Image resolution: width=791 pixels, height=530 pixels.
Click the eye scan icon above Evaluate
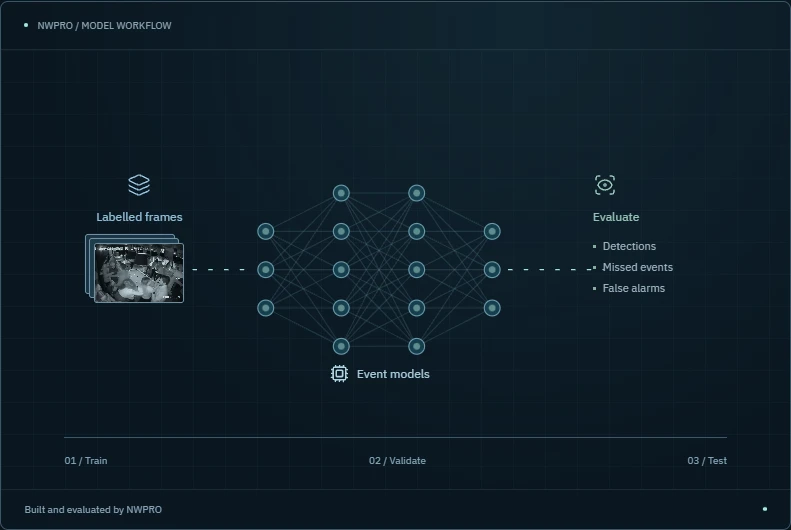[x=604, y=185]
